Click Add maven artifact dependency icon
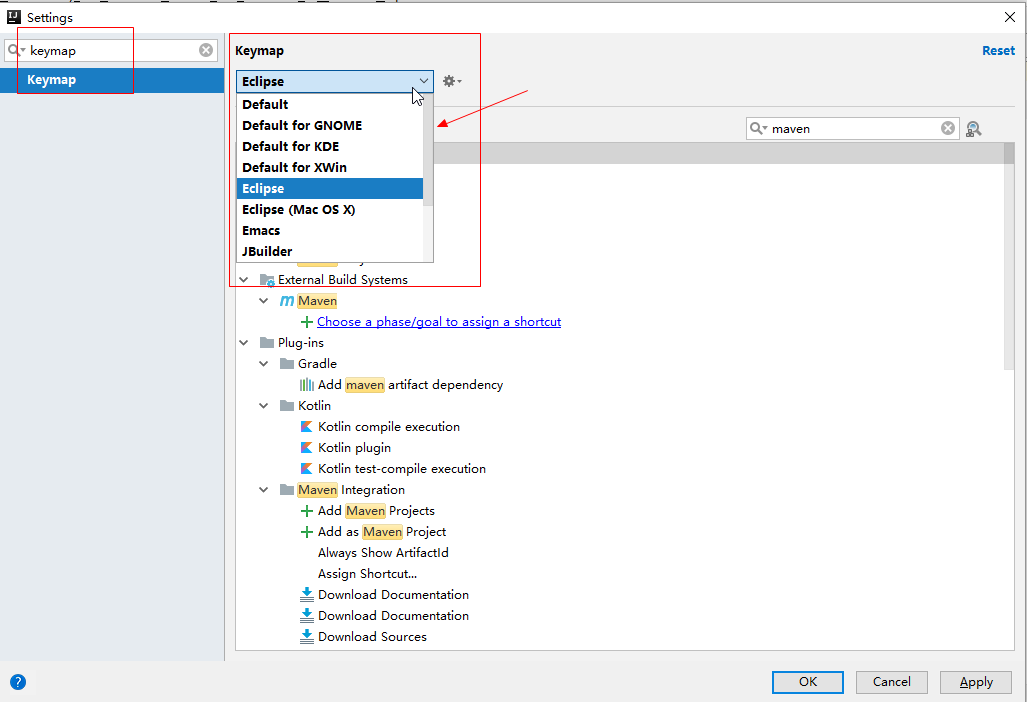The width and height of the screenshot is (1027, 702). pyautogui.click(x=307, y=385)
